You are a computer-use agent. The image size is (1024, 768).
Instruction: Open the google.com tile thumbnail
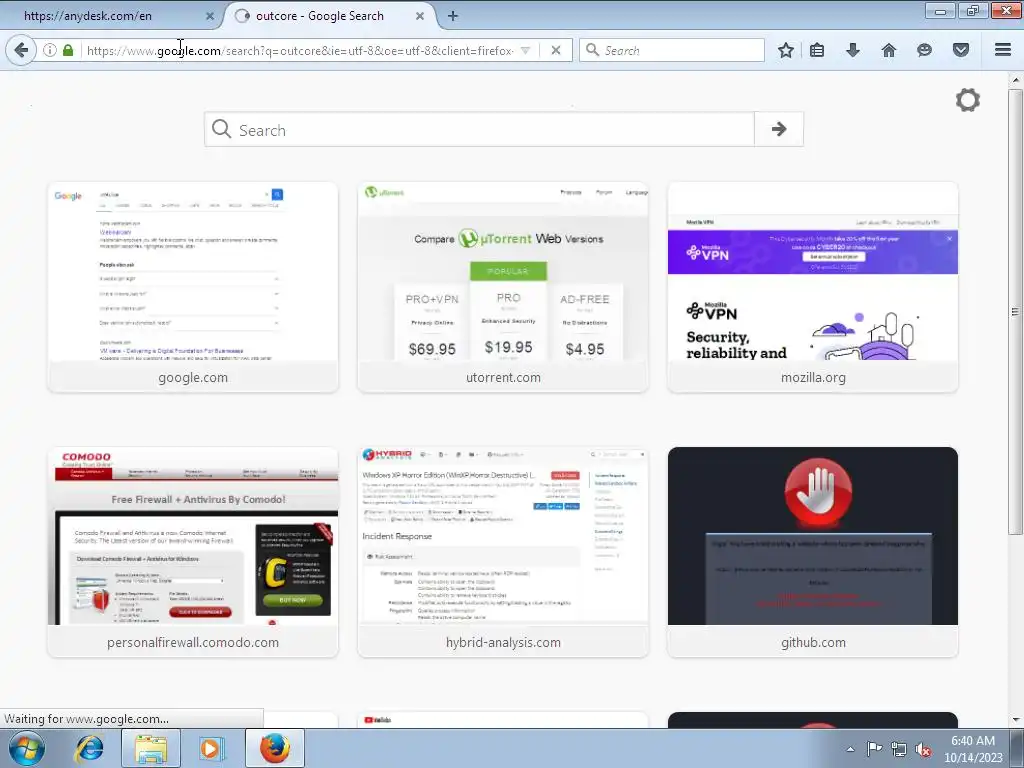pyautogui.click(x=193, y=272)
